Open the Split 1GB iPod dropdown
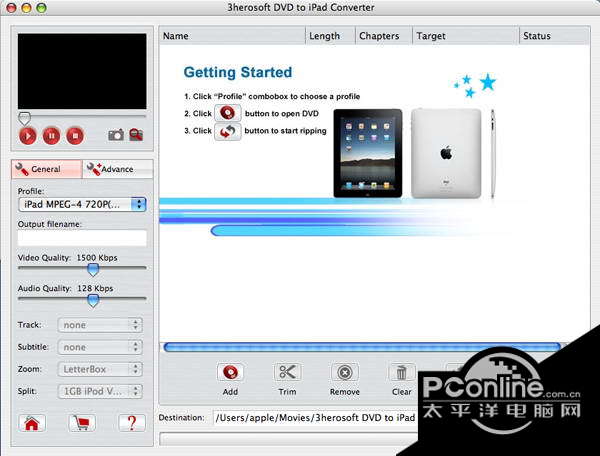The width and height of the screenshot is (600, 456). tap(100, 391)
